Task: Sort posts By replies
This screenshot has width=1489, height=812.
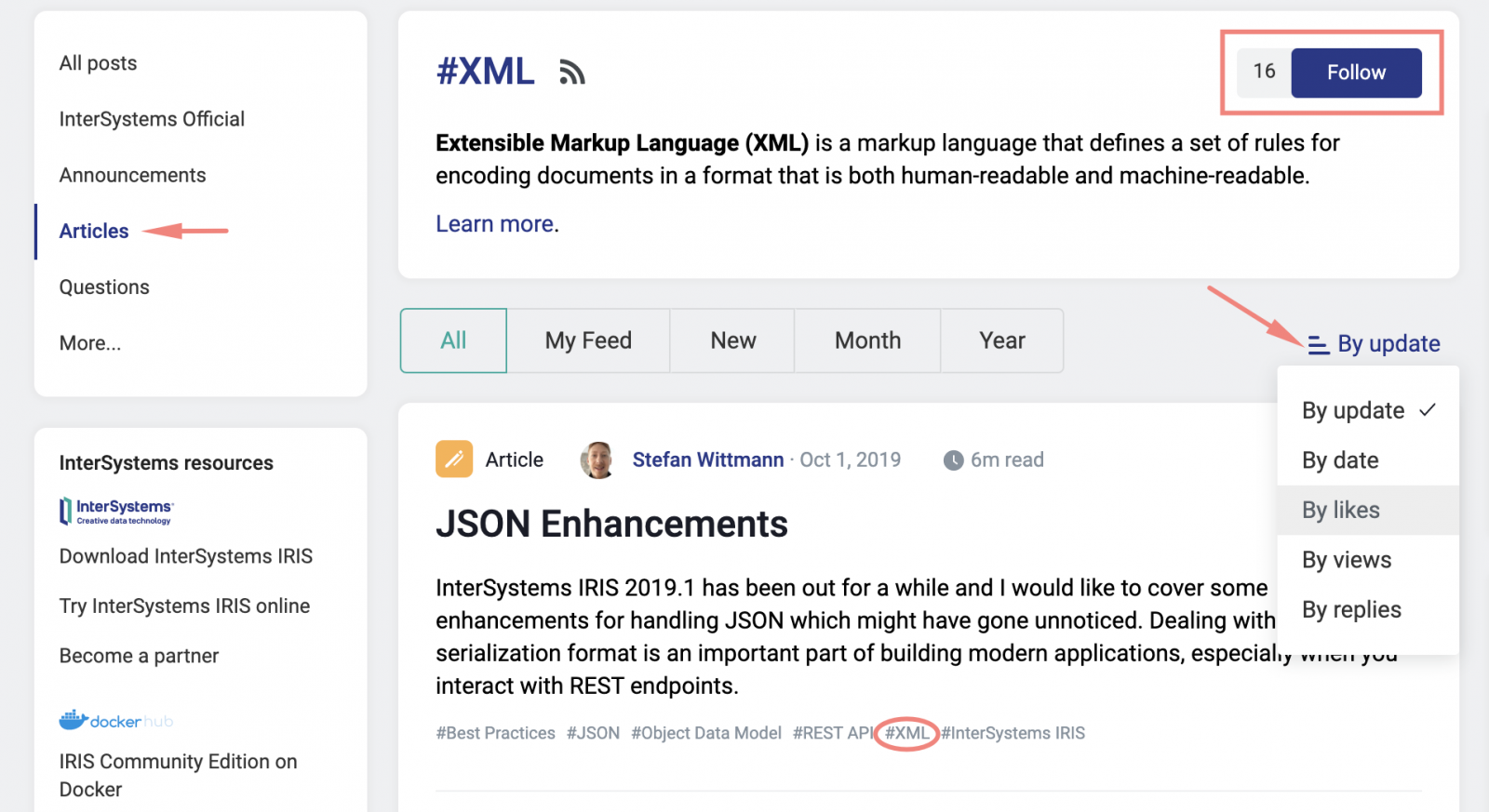Action: [x=1351, y=610]
